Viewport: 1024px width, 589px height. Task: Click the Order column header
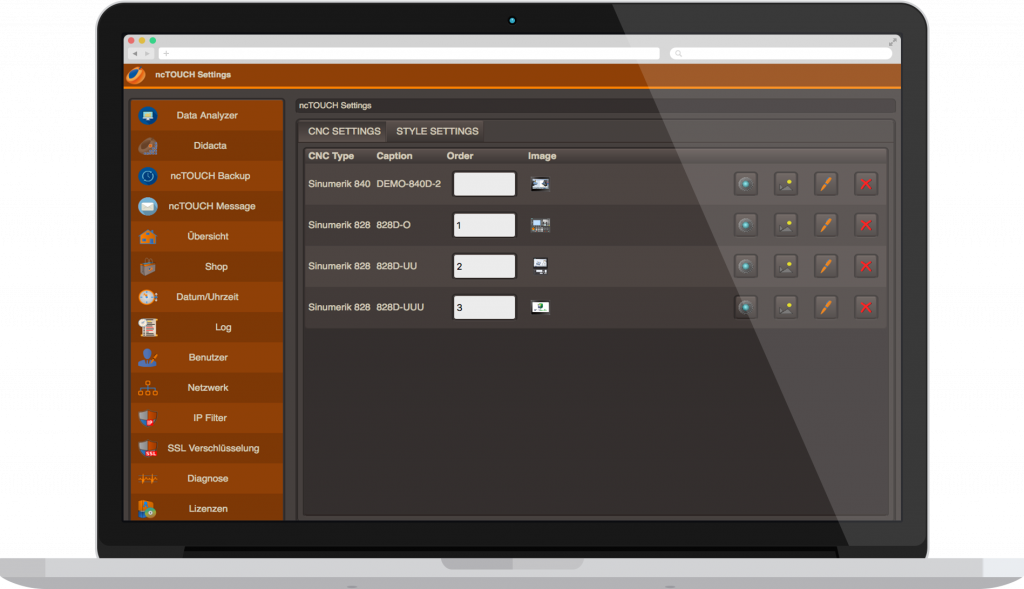pos(460,156)
